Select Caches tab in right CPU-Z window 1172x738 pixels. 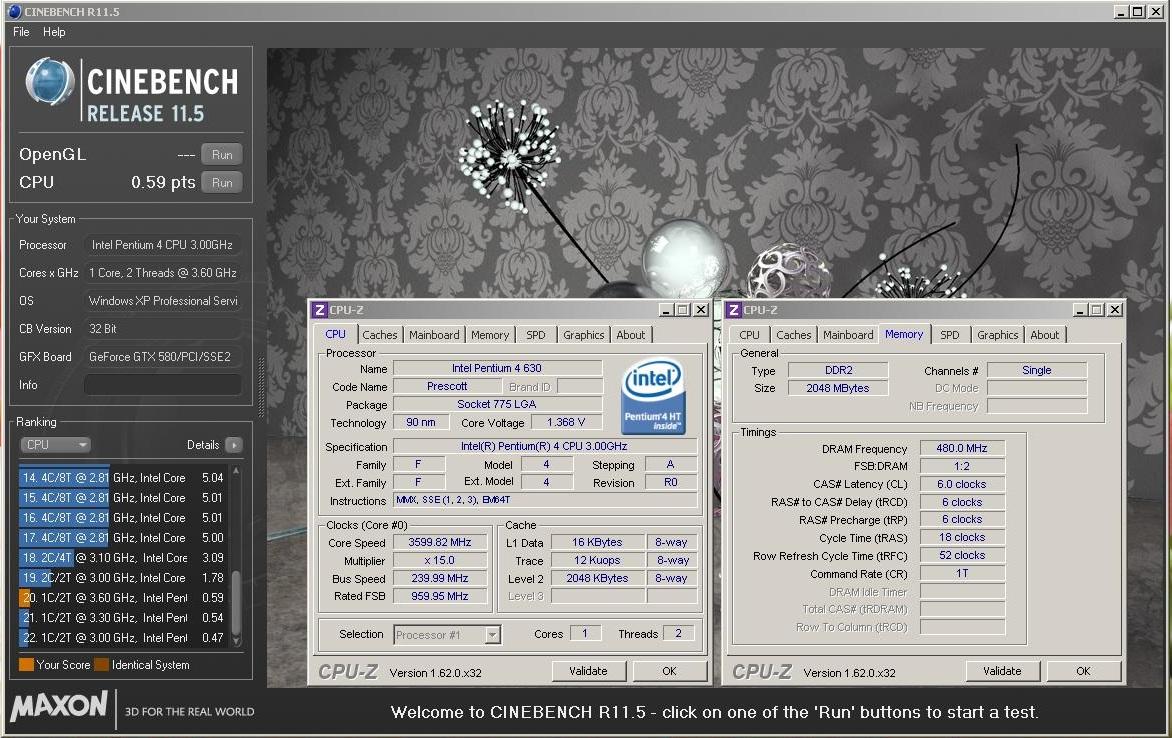pyautogui.click(x=793, y=335)
